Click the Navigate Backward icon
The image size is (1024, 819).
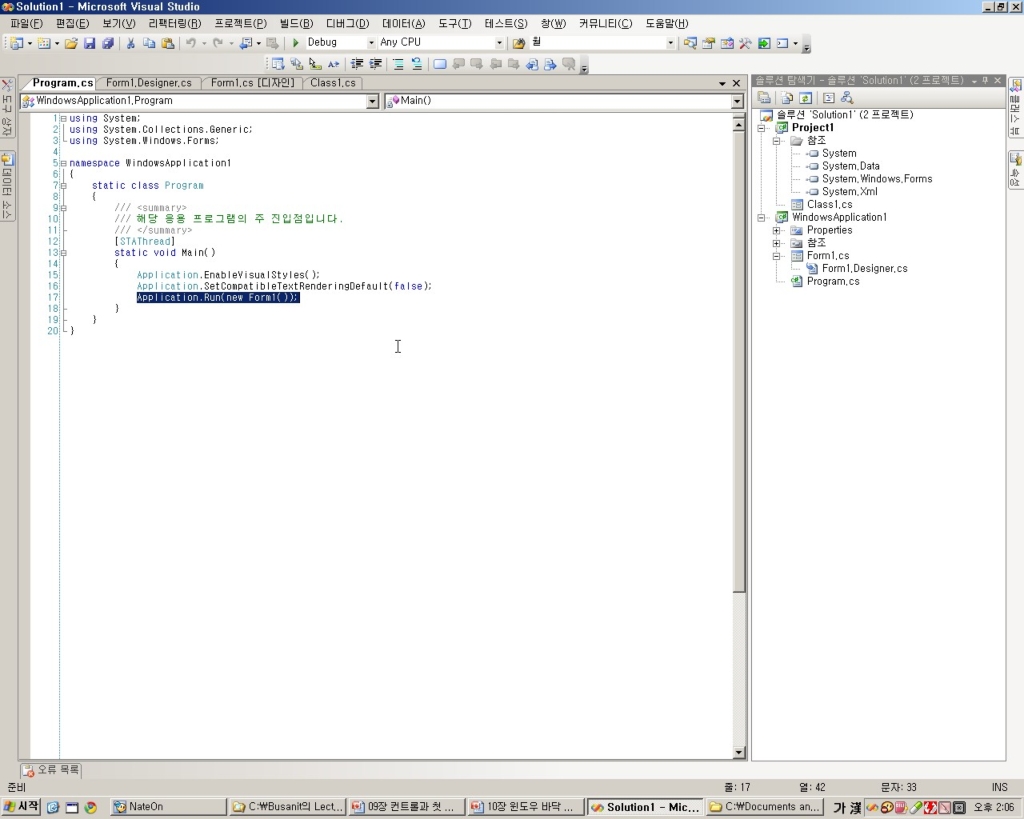pos(246,43)
